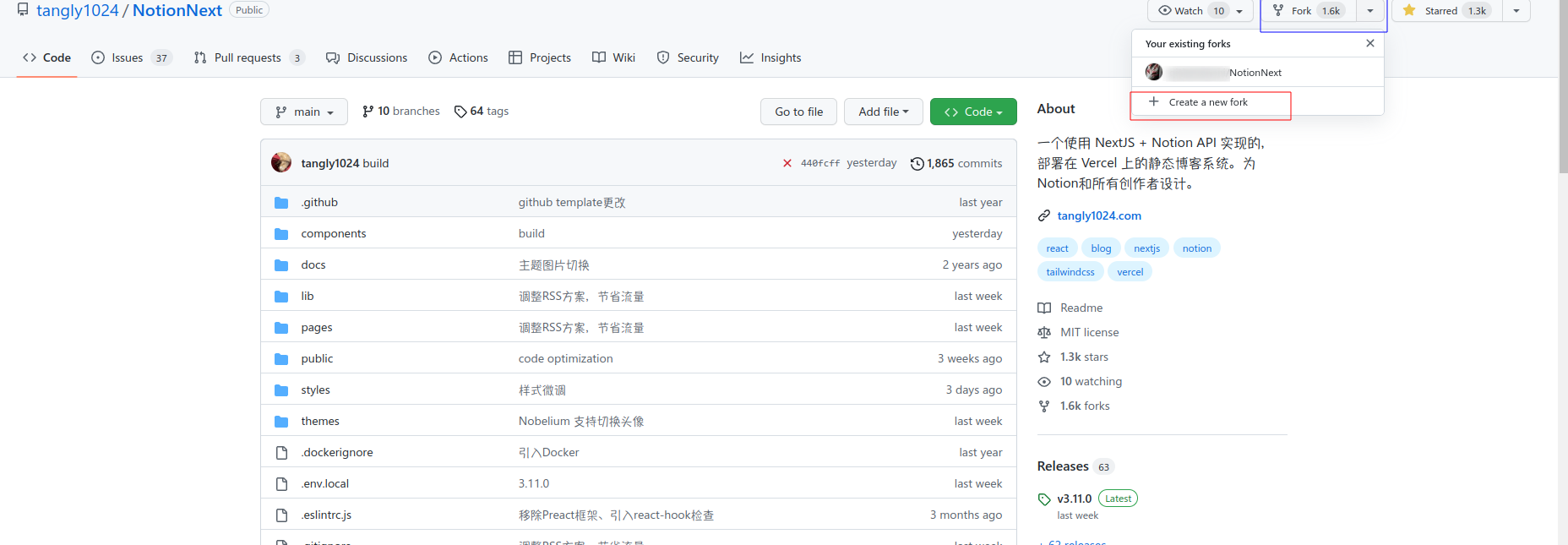Select the react topic tag

(x=1057, y=248)
